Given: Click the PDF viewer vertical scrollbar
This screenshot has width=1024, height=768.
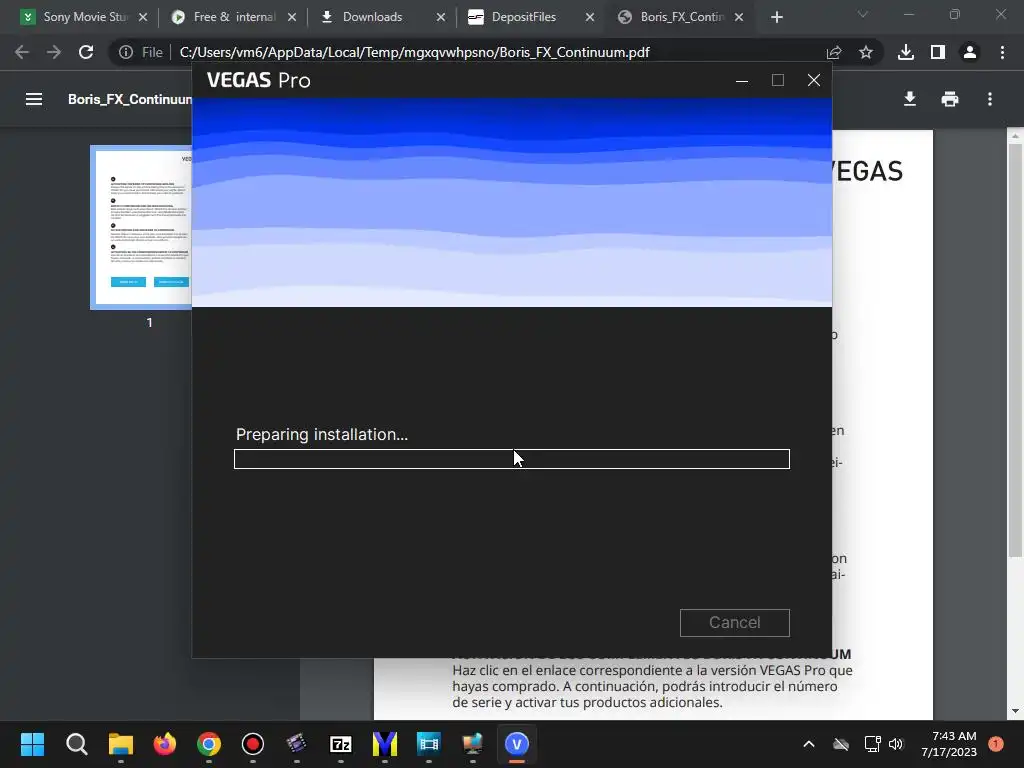Looking at the screenshot, I should pyautogui.click(x=1015, y=350).
